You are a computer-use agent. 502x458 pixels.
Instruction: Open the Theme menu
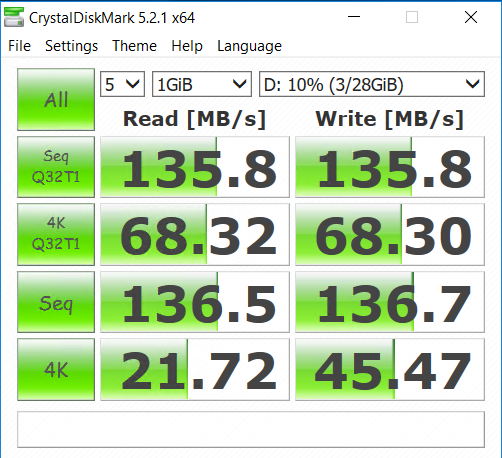(134, 46)
